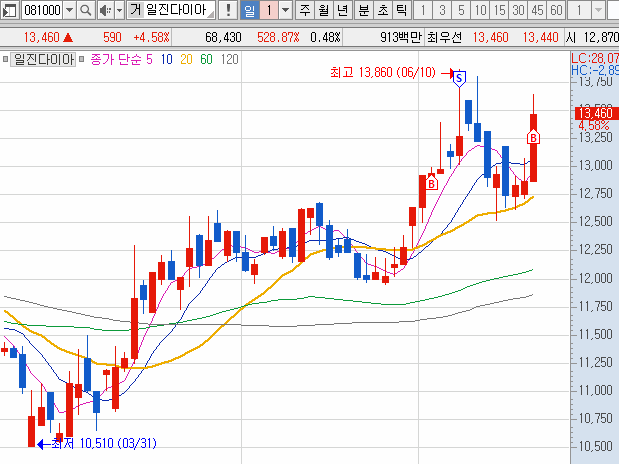Click the chart layout icon at far left
619x464 pixels.
(x=11, y=11)
